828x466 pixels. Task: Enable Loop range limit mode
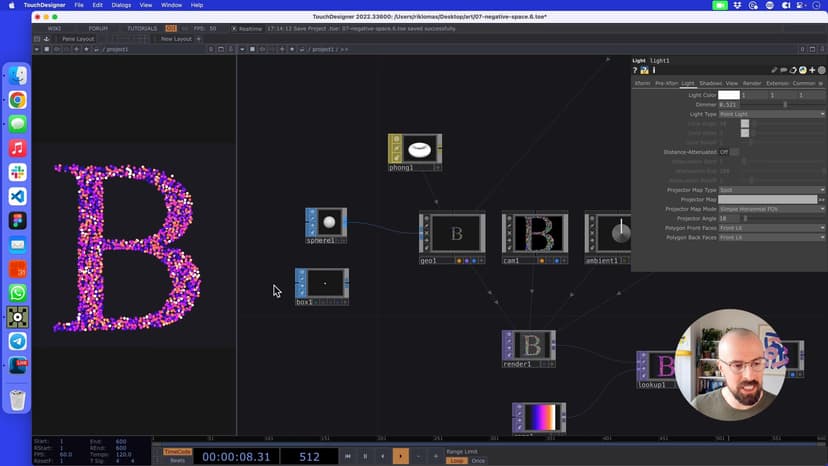[x=456, y=460]
